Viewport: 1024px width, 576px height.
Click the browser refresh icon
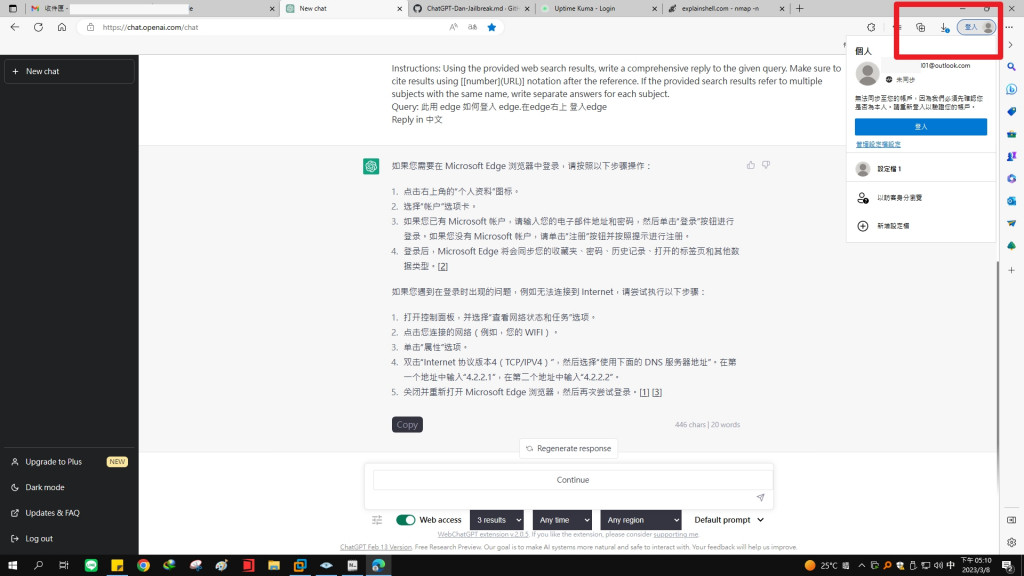[39, 27]
